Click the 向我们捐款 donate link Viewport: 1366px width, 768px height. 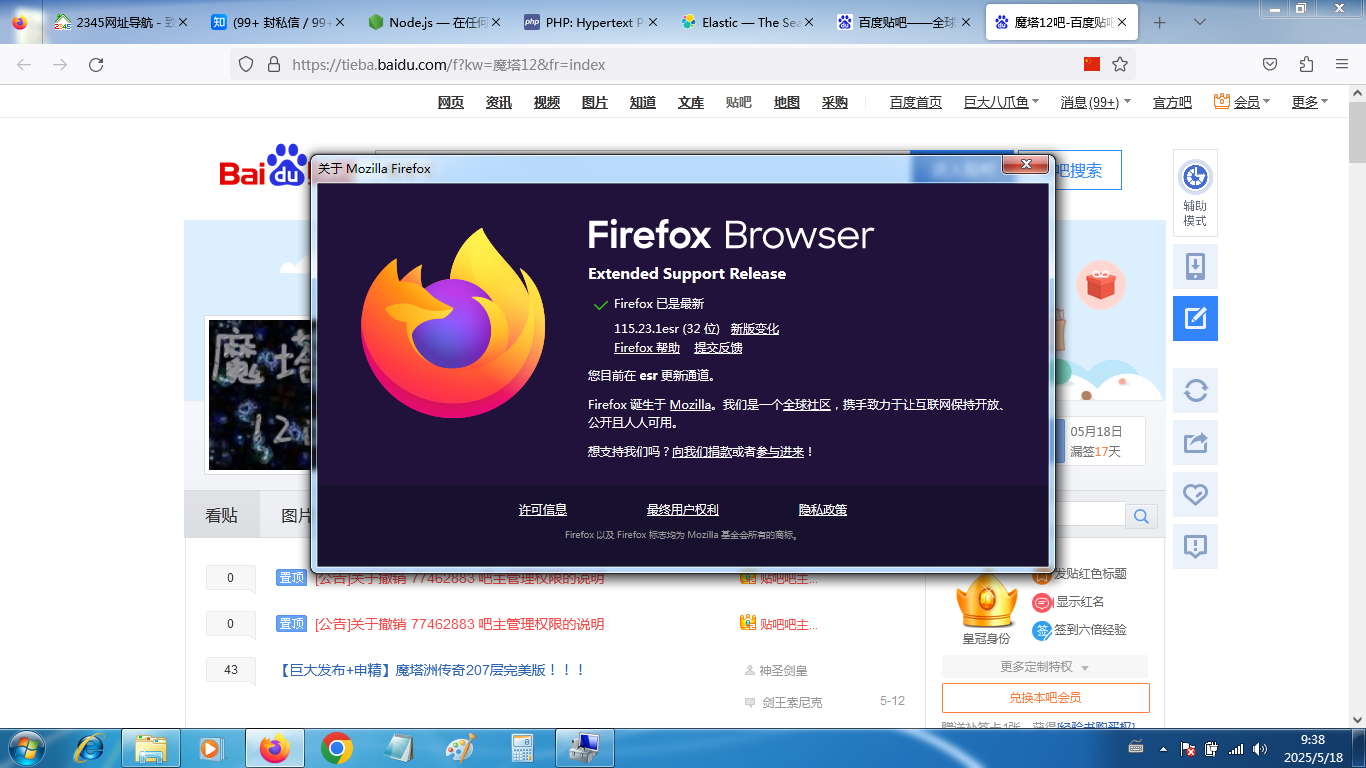[x=702, y=452]
